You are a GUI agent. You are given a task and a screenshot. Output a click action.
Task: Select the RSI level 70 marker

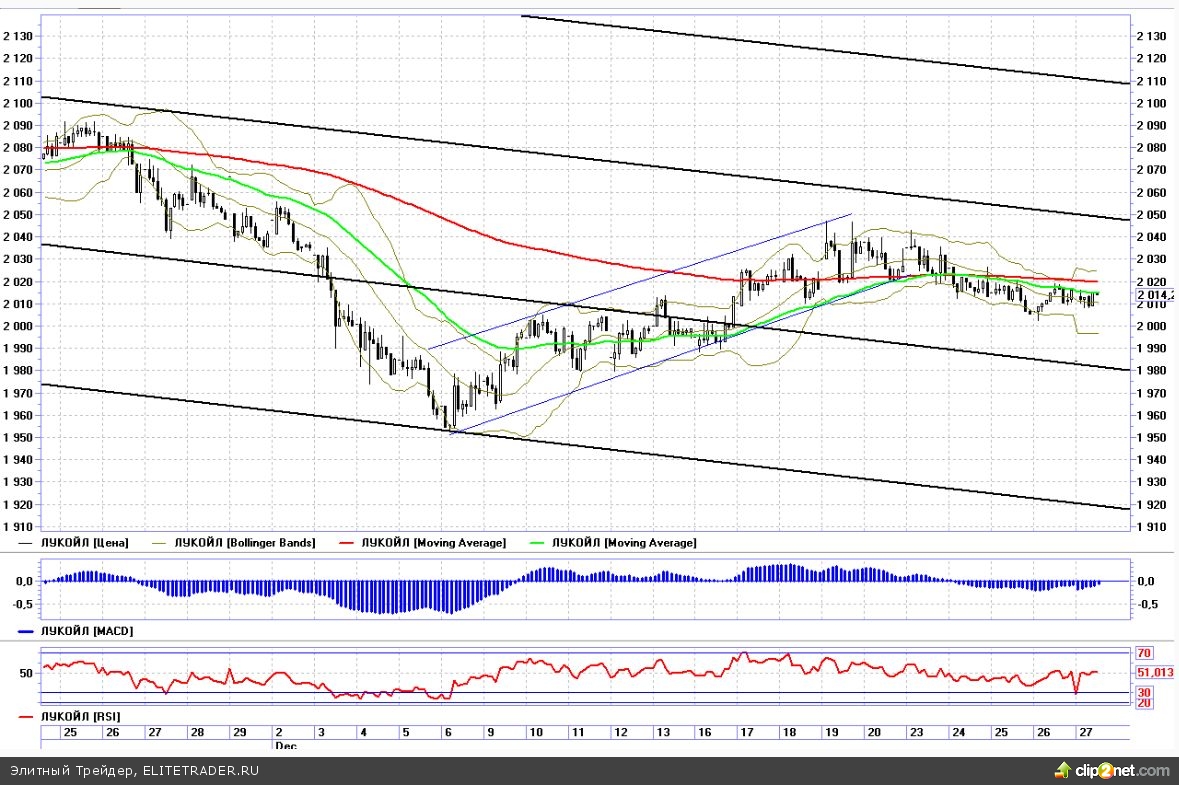pyautogui.click(x=1145, y=653)
